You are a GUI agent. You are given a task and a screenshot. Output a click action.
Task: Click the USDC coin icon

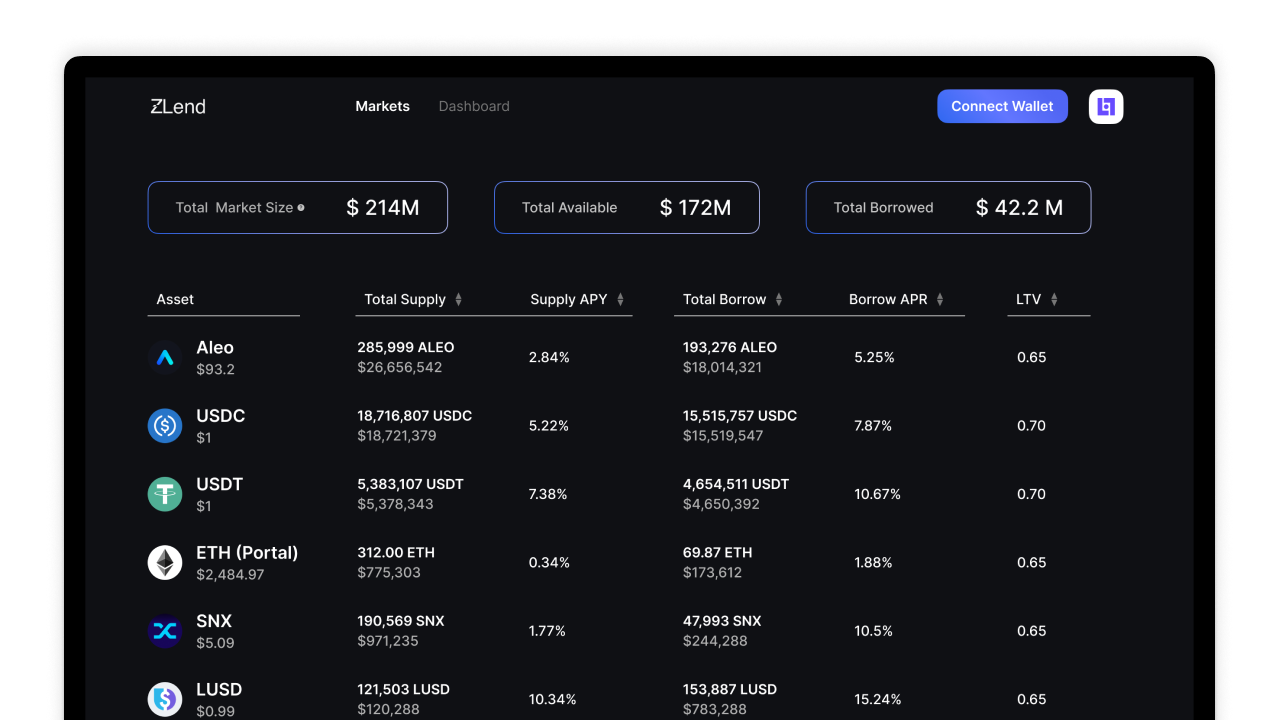(x=165, y=426)
